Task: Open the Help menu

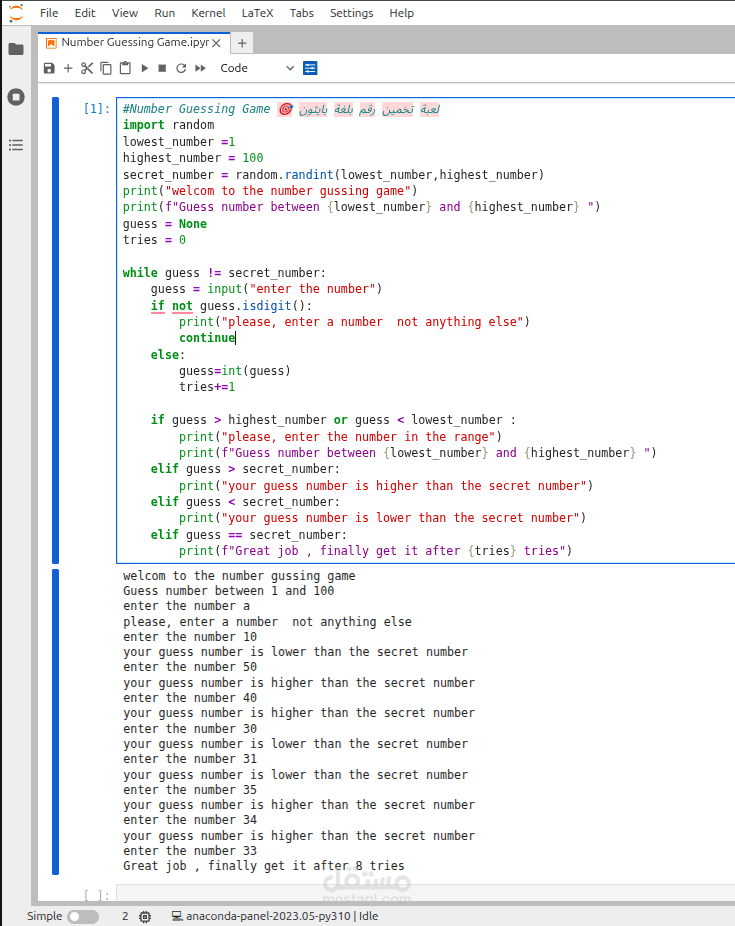Action: click(401, 13)
